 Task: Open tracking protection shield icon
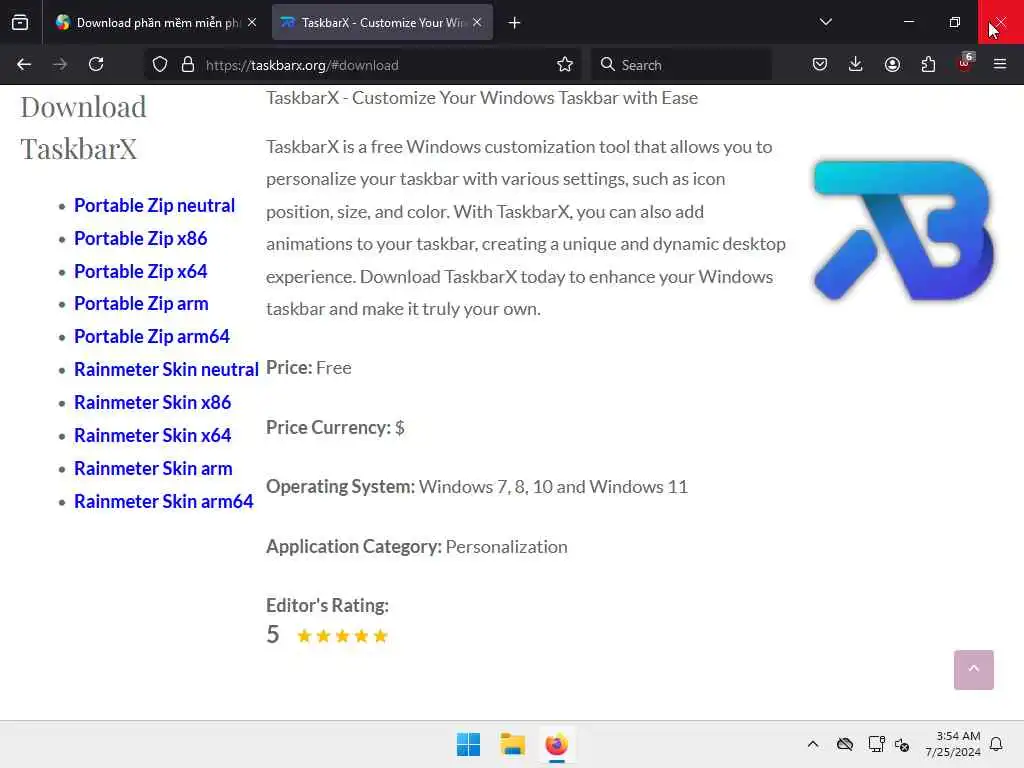160,64
